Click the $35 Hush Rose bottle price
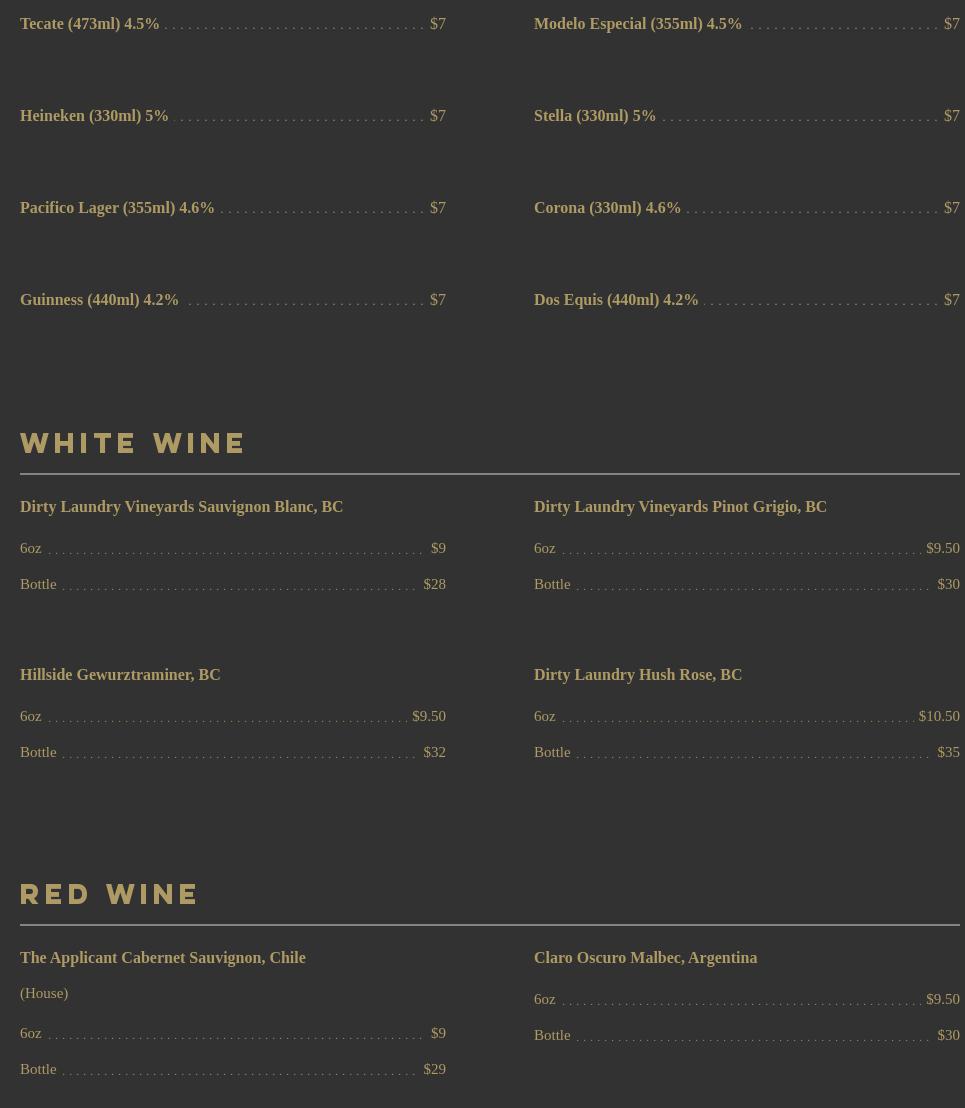 coord(948,752)
